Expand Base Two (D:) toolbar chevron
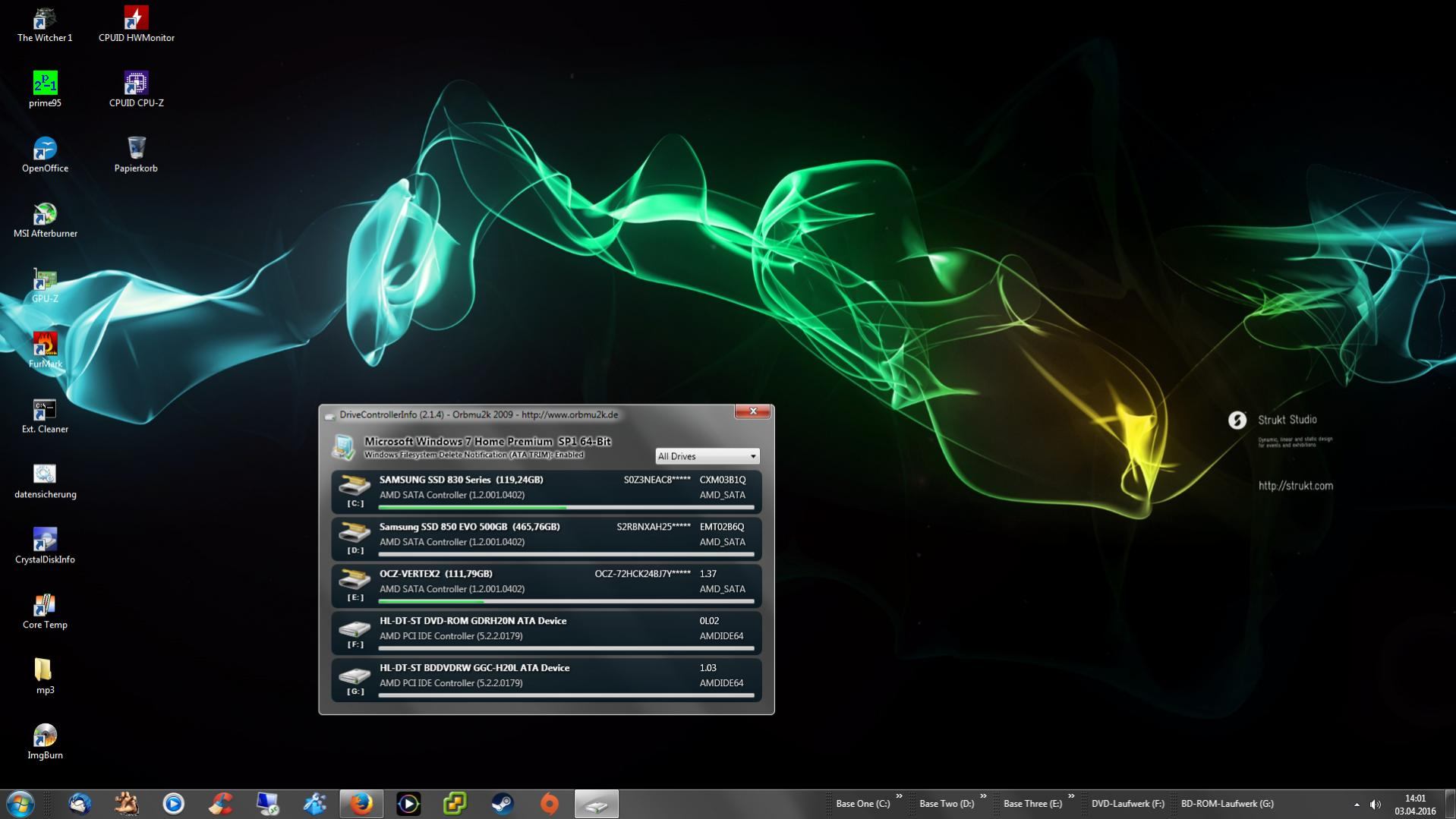This screenshot has width=1456, height=819. click(x=983, y=796)
